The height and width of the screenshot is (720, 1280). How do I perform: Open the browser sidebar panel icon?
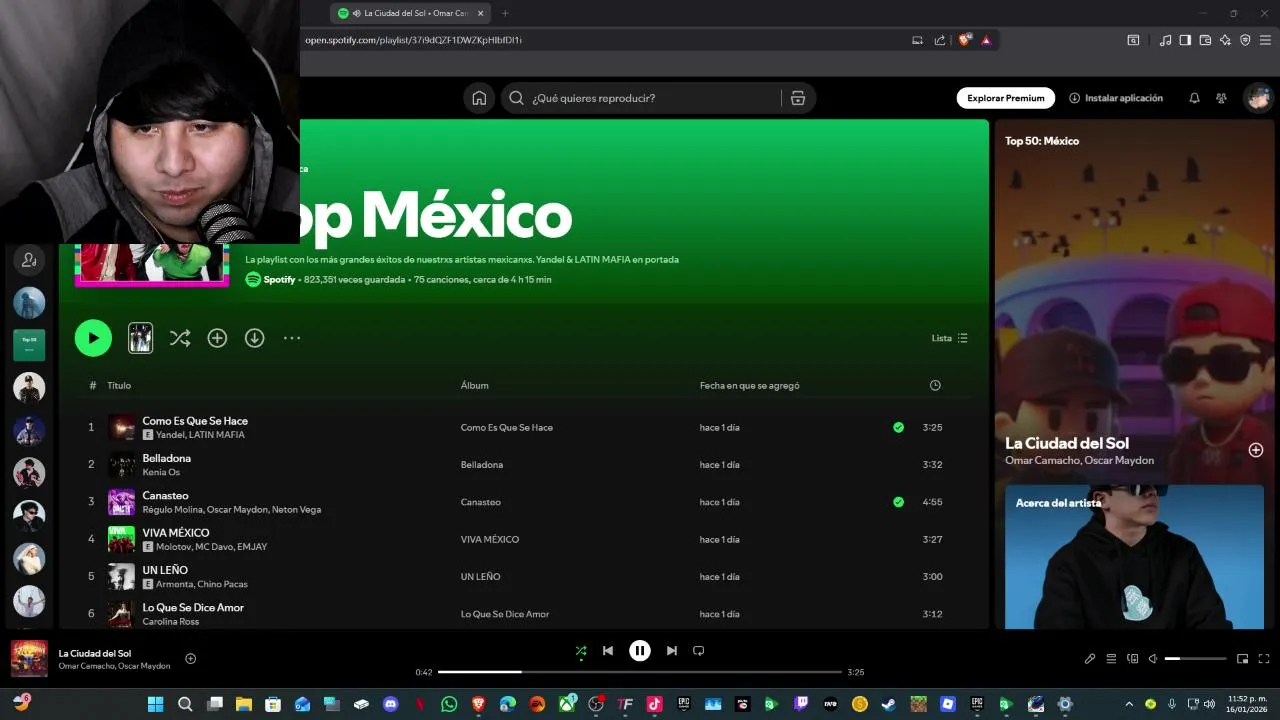tap(1185, 40)
